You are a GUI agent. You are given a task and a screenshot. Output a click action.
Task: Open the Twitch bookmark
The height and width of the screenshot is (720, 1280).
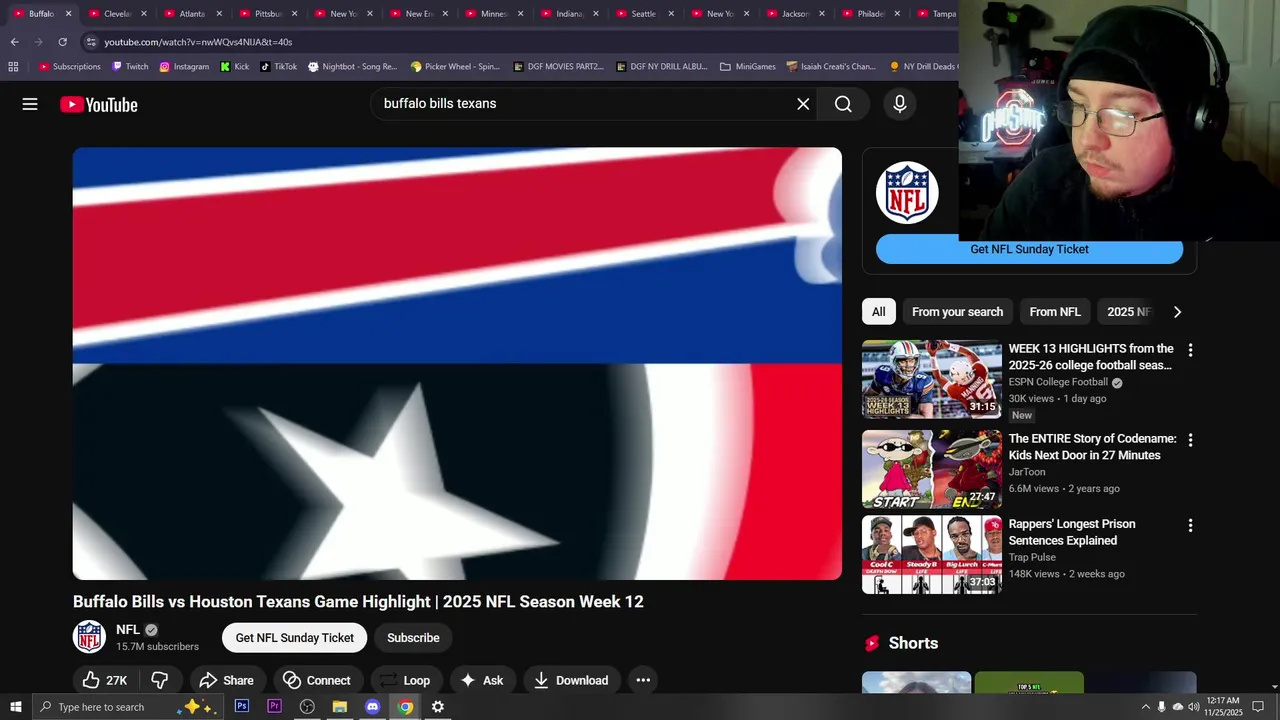[130, 67]
